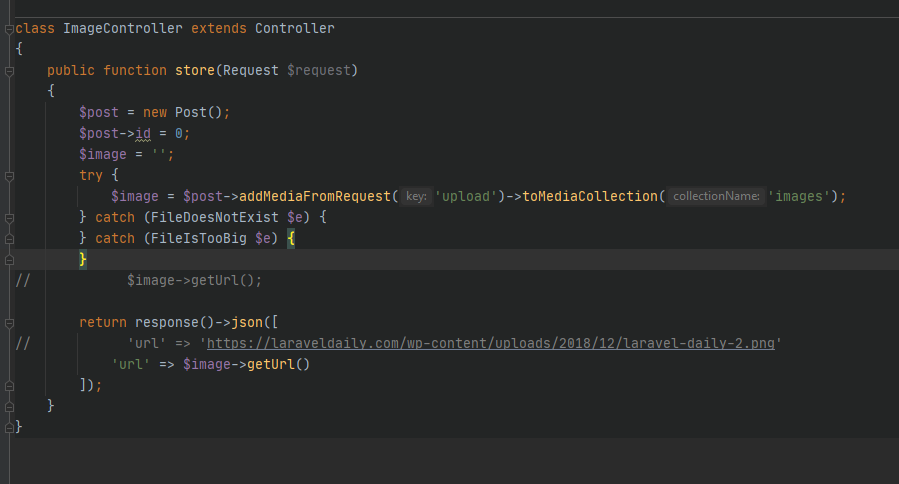Screen dimensions: 899x484
Task: Click the 'public' keyword
Action: click(71, 70)
